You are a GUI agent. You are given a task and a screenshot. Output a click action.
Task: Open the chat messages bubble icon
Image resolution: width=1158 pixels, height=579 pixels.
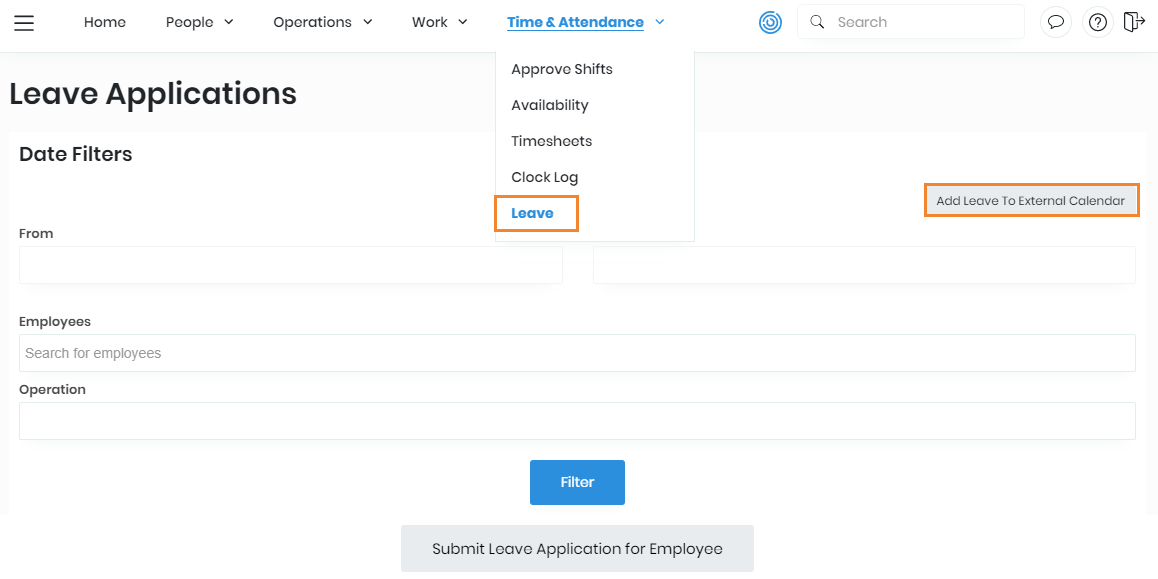pyautogui.click(x=1056, y=22)
